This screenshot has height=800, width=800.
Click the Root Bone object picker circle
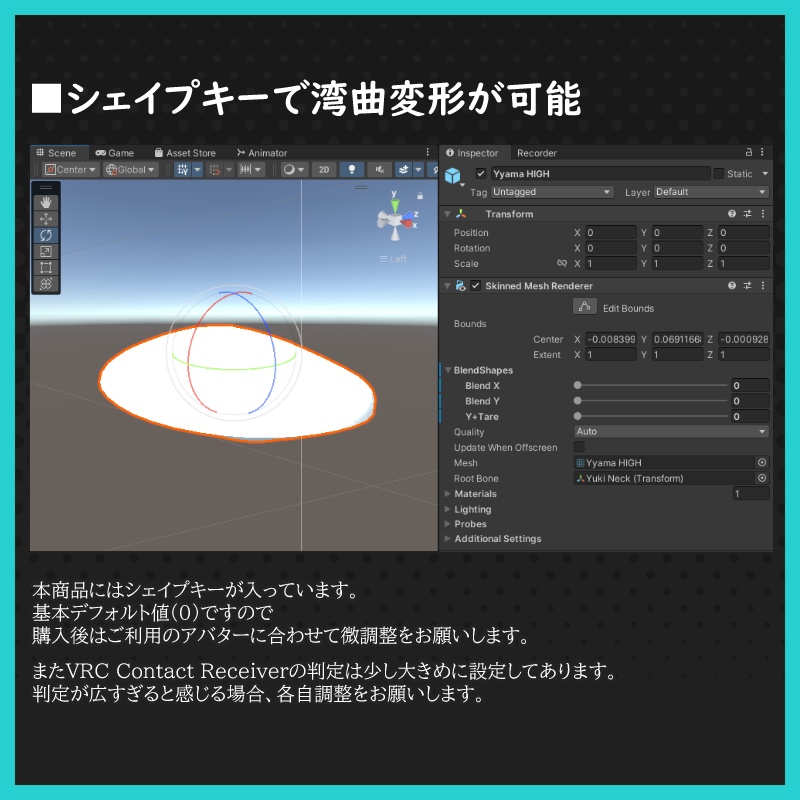coord(761,478)
